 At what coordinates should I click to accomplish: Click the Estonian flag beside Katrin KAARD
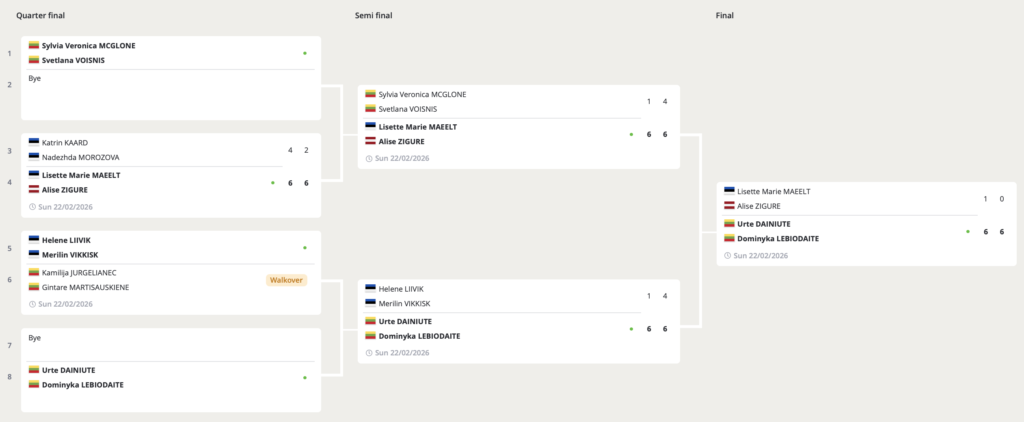coord(34,143)
